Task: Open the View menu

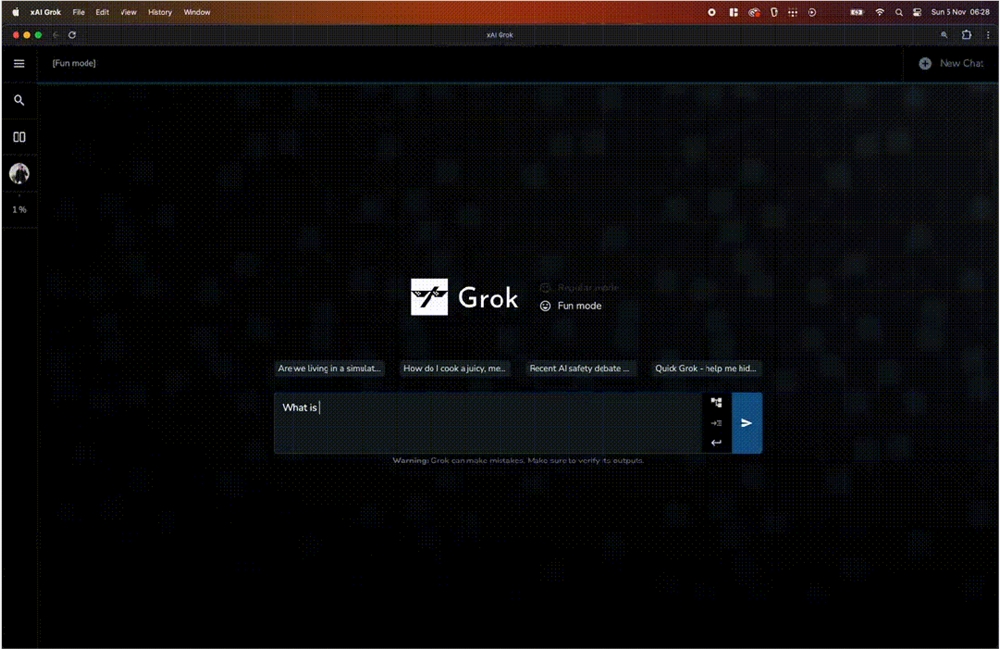Action: [x=129, y=12]
